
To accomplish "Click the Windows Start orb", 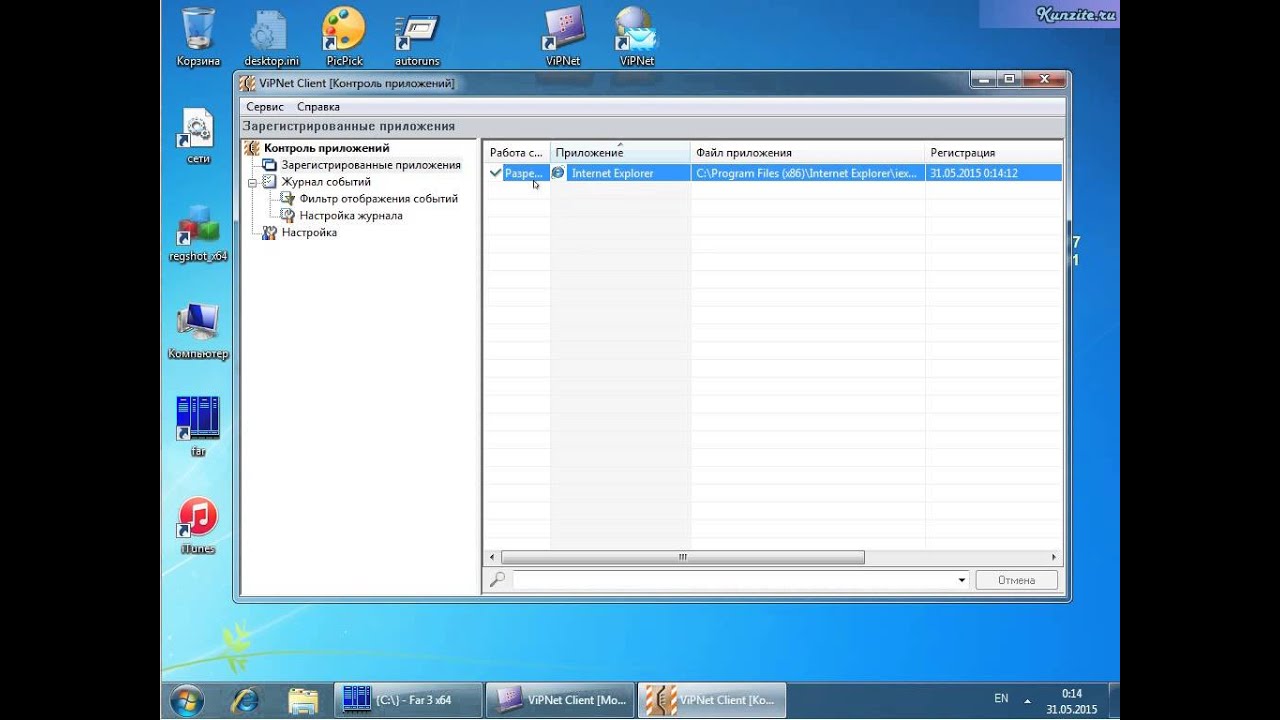I will 187,700.
